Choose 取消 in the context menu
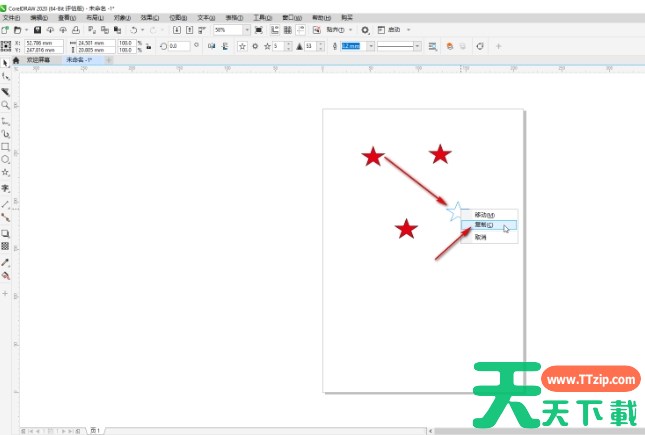Viewport: 645px width, 435px height. click(481, 237)
